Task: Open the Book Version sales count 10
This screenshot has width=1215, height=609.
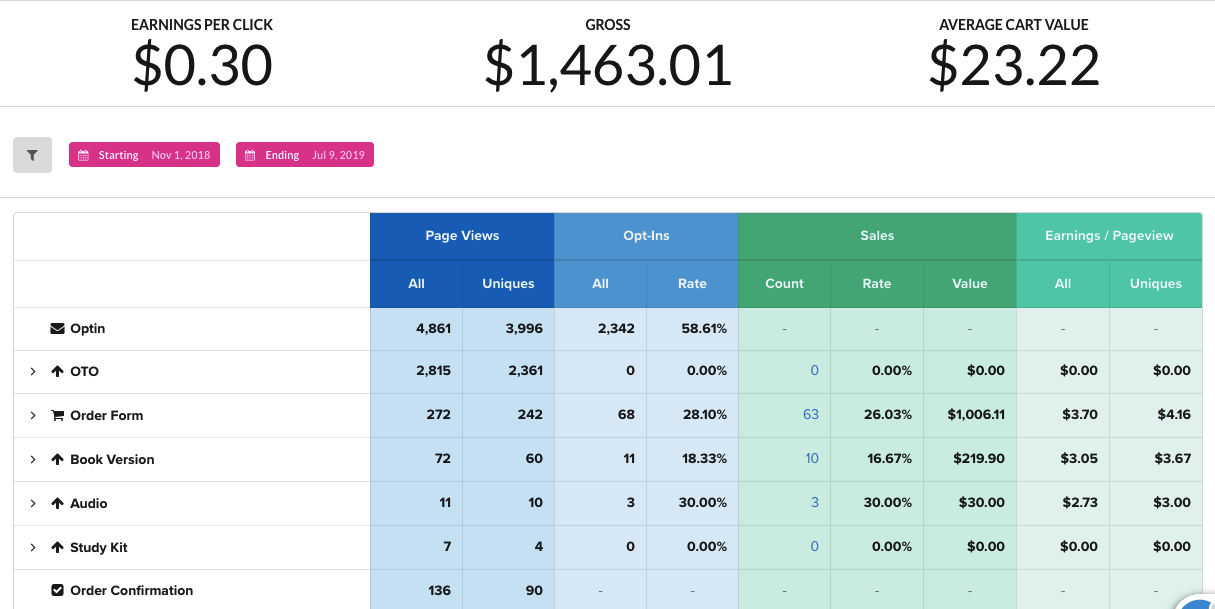Action: [811, 459]
